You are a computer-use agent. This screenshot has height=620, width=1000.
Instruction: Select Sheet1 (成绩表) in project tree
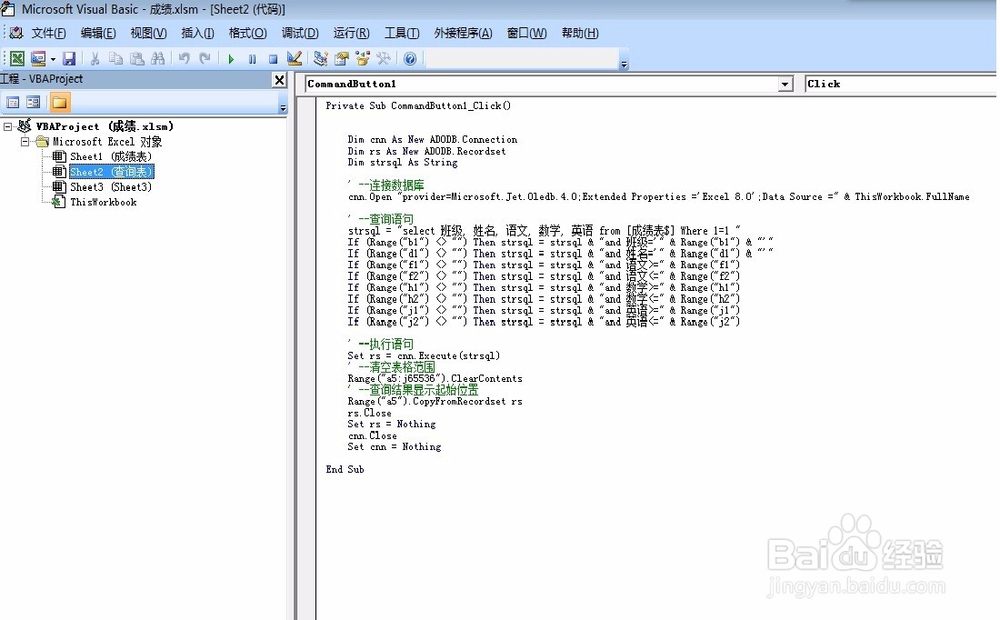pyautogui.click(x=111, y=157)
